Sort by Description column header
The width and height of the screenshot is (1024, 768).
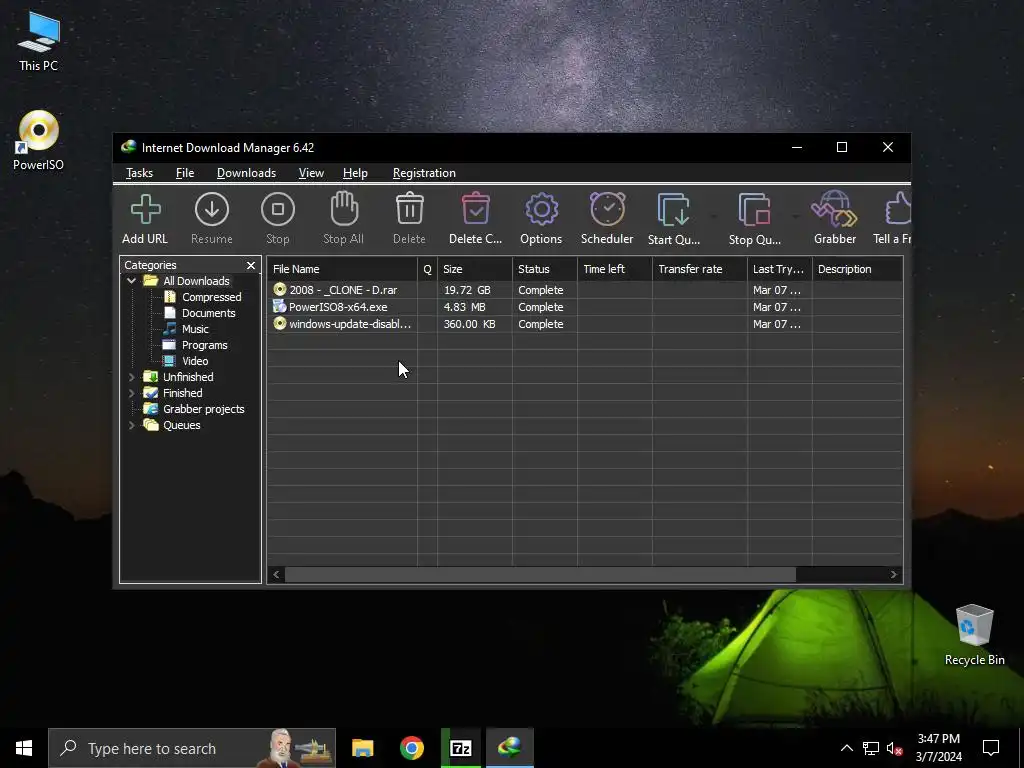point(857,269)
